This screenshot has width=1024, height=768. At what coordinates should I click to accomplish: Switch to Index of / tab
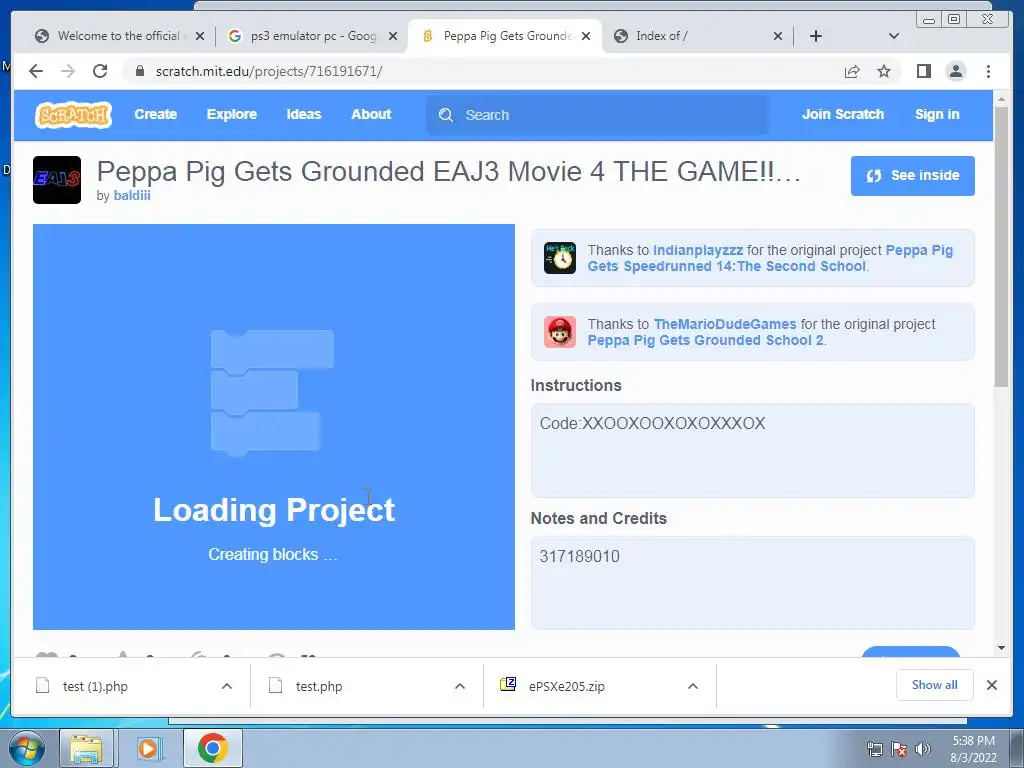pos(696,36)
